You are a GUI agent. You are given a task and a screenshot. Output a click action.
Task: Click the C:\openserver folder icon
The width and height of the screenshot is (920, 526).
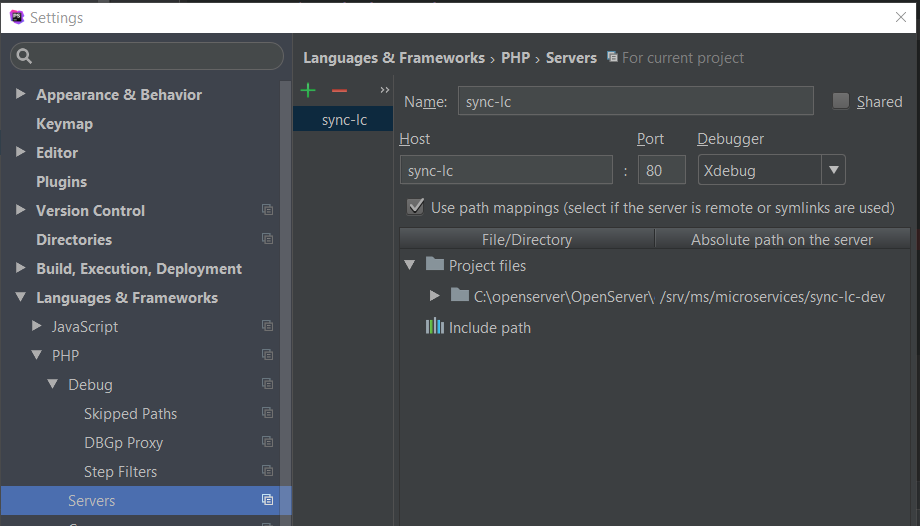point(460,295)
